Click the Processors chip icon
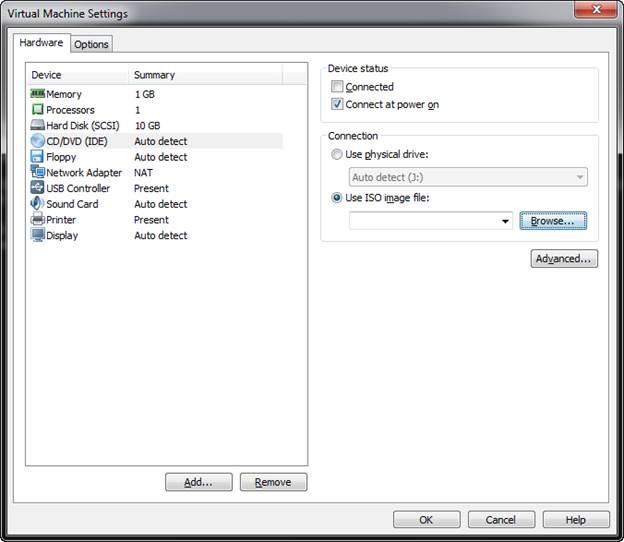624x542 pixels. tap(37, 109)
